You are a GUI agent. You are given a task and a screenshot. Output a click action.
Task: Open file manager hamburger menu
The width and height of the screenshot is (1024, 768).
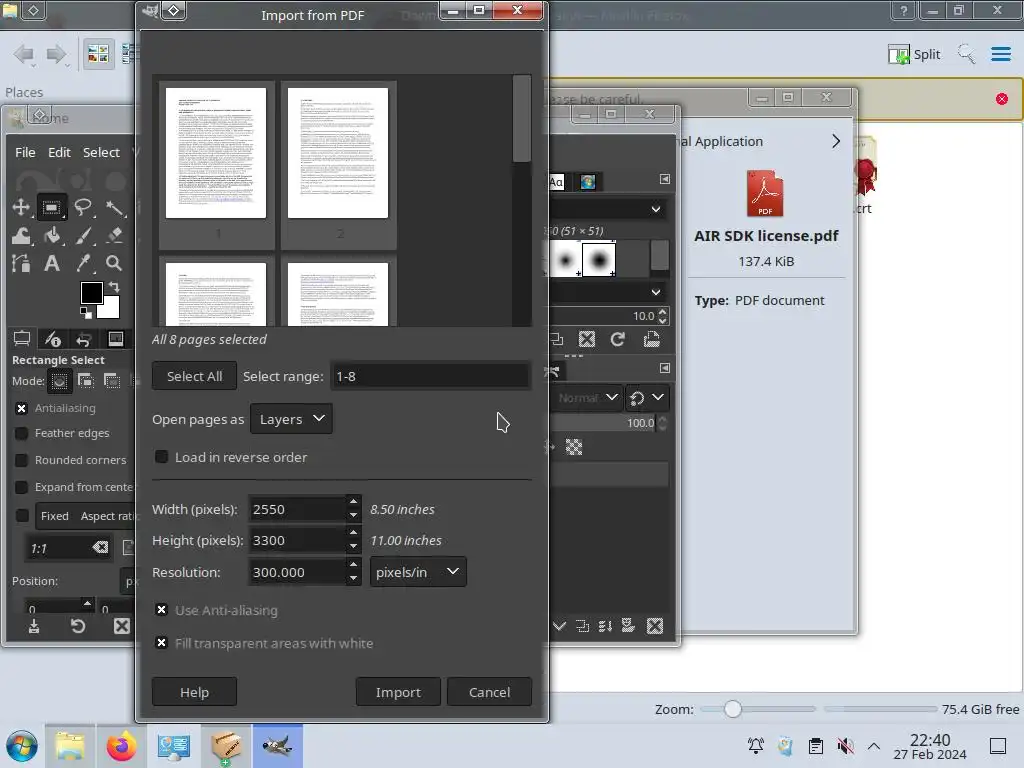[1000, 54]
